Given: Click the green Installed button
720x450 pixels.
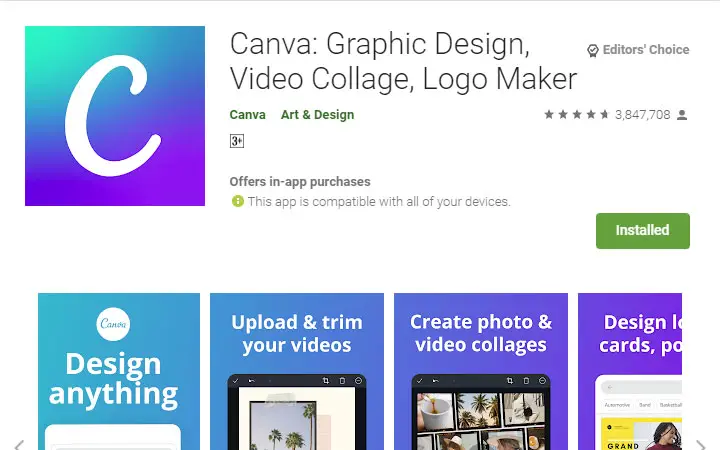Looking at the screenshot, I should [642, 231].
